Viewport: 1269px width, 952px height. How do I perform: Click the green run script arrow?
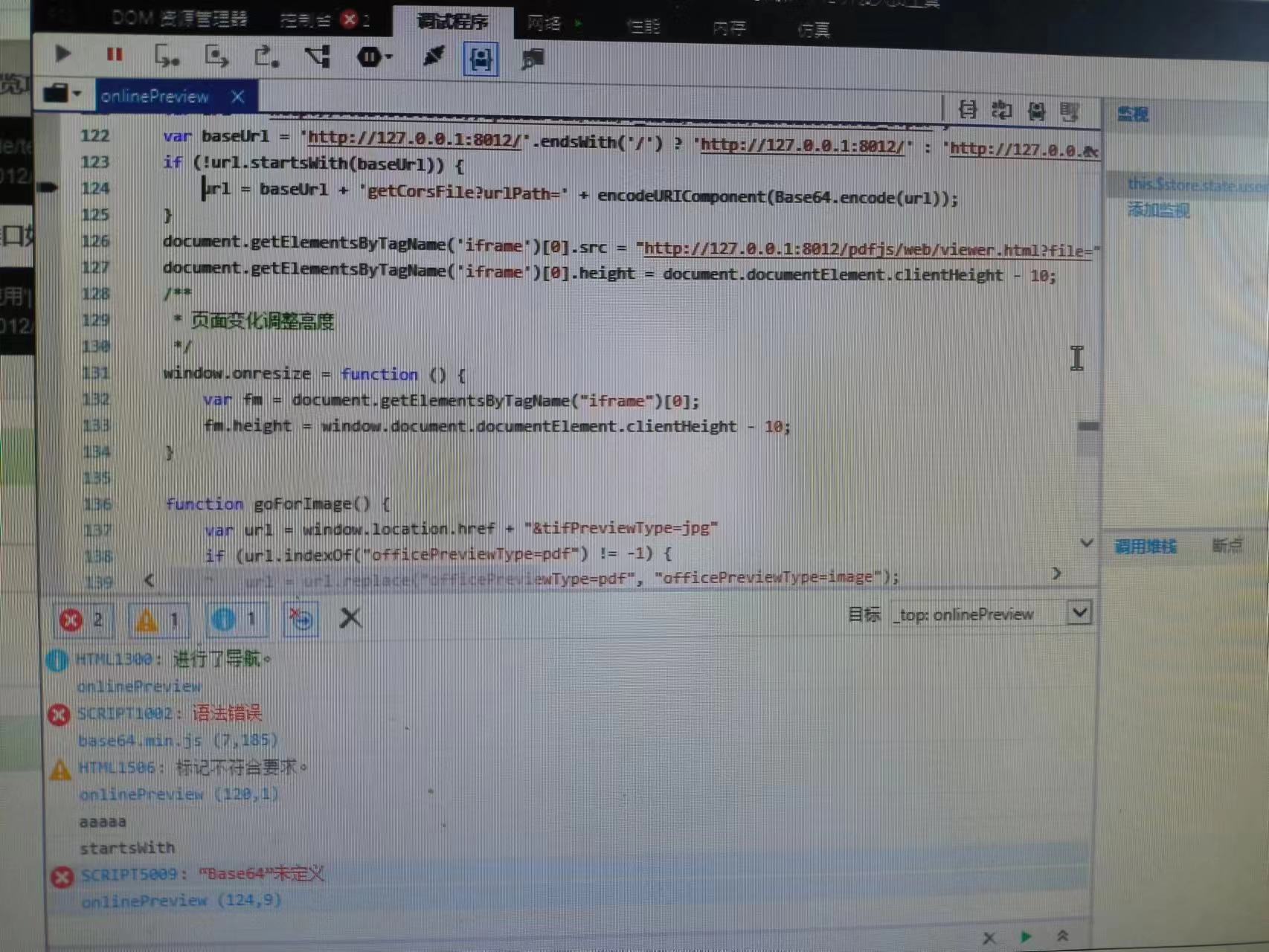tap(1027, 936)
